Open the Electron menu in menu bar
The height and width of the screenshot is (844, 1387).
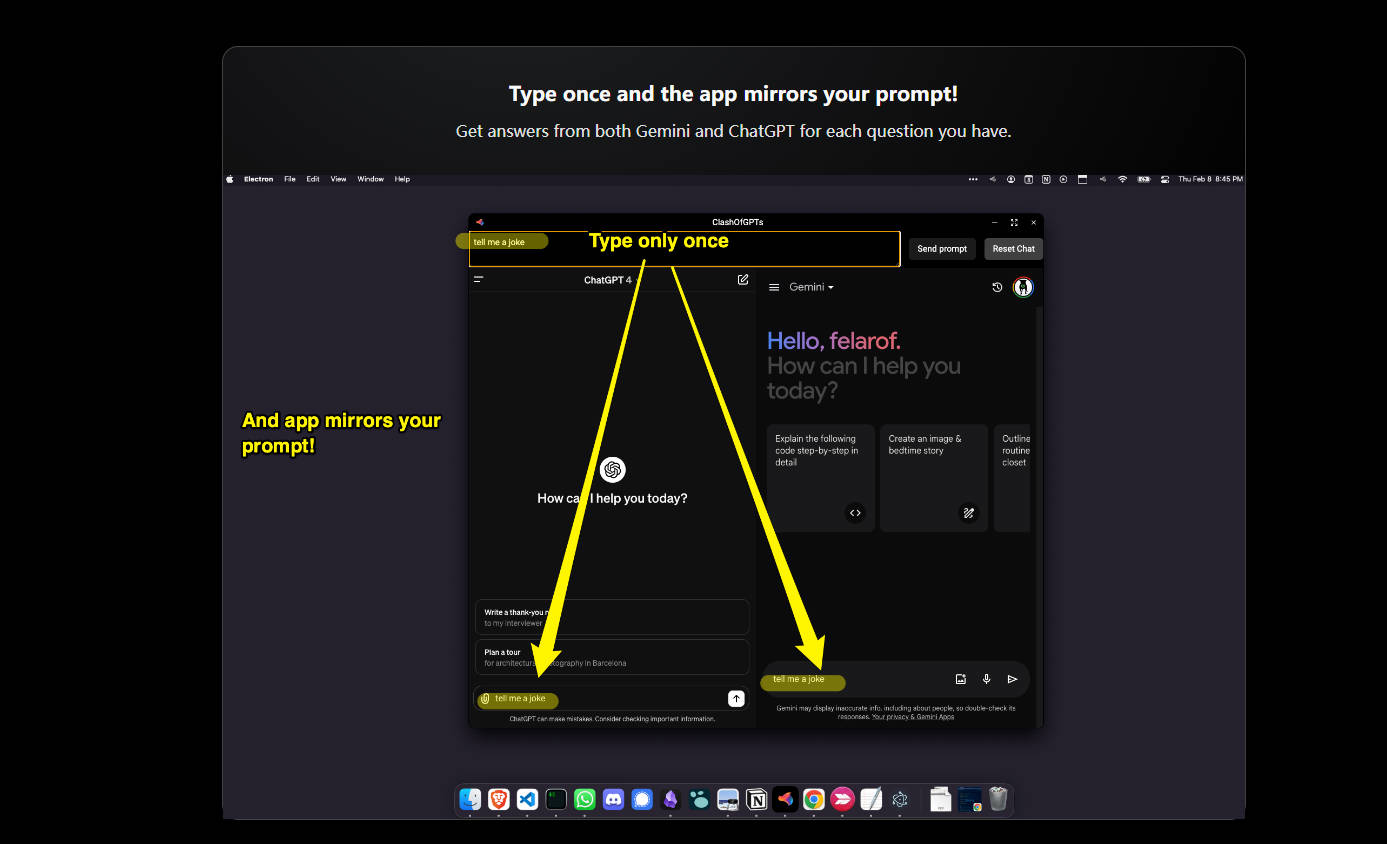258,179
